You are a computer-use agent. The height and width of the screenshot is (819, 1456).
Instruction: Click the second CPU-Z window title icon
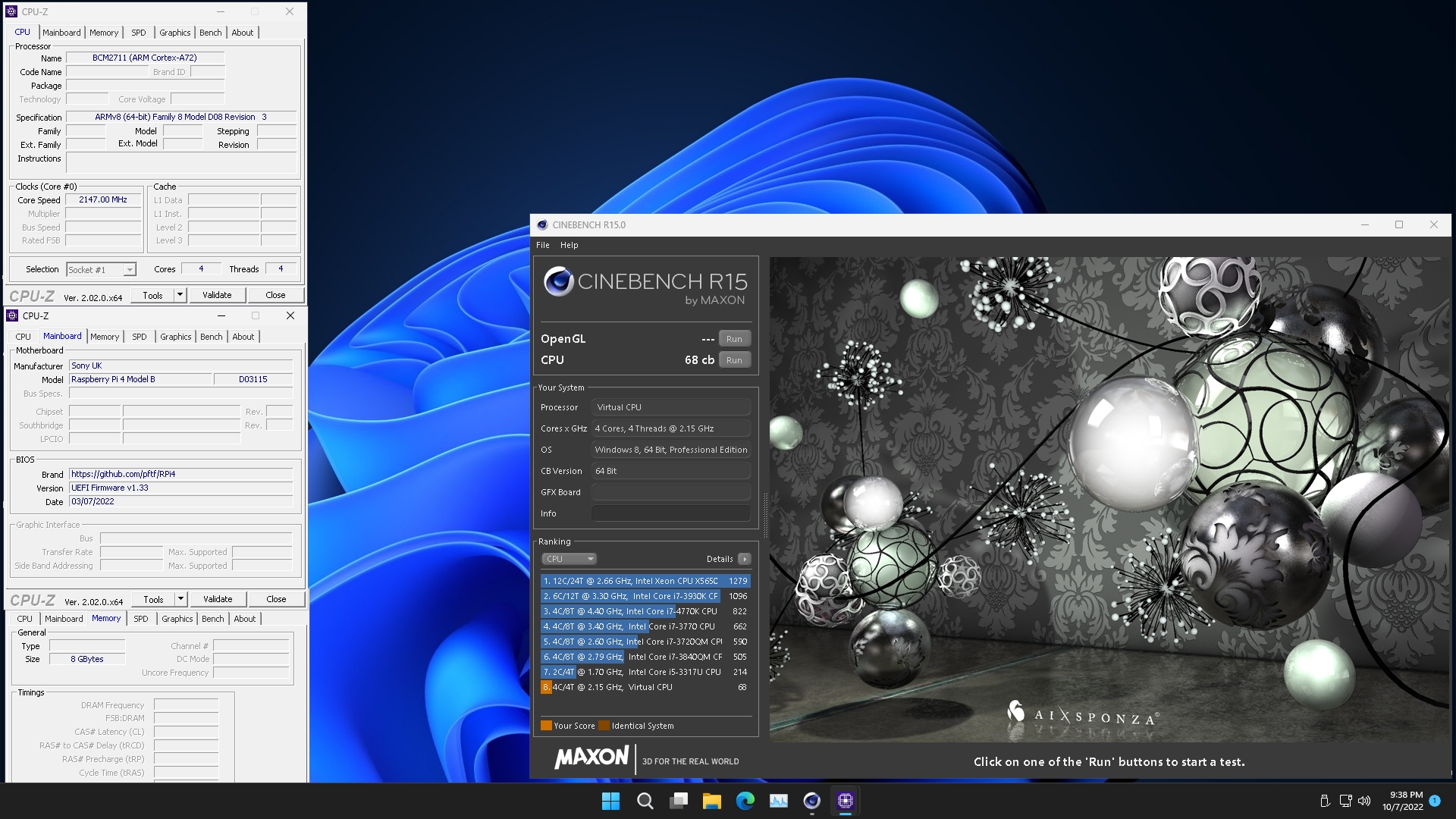(11, 315)
